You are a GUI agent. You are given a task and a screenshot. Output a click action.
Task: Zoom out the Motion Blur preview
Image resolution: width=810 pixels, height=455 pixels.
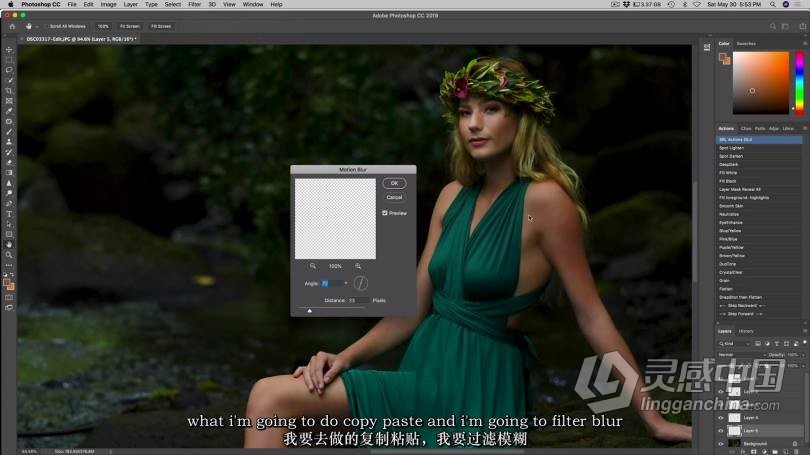coord(313,266)
